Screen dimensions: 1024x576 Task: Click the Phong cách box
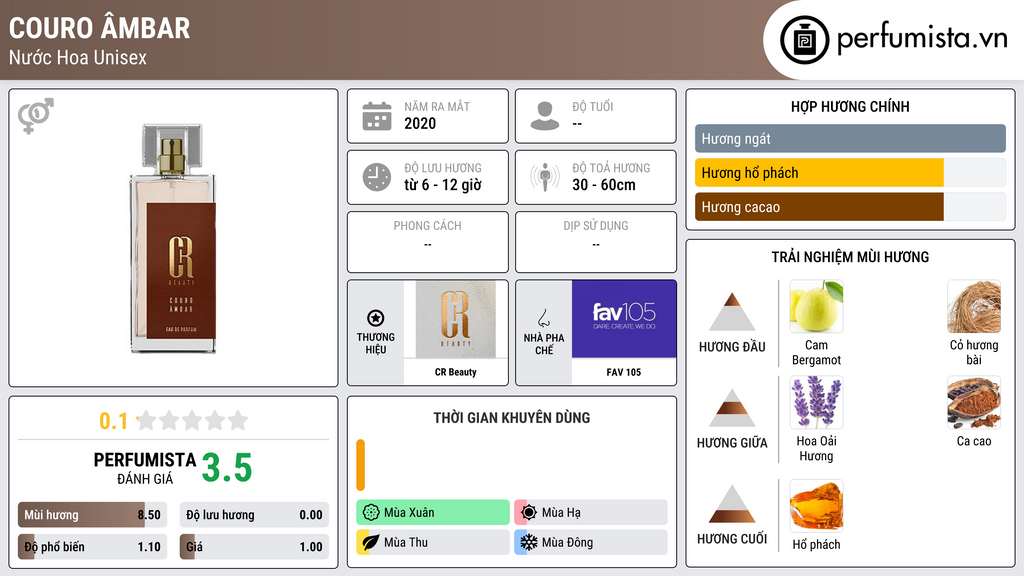pos(428,242)
